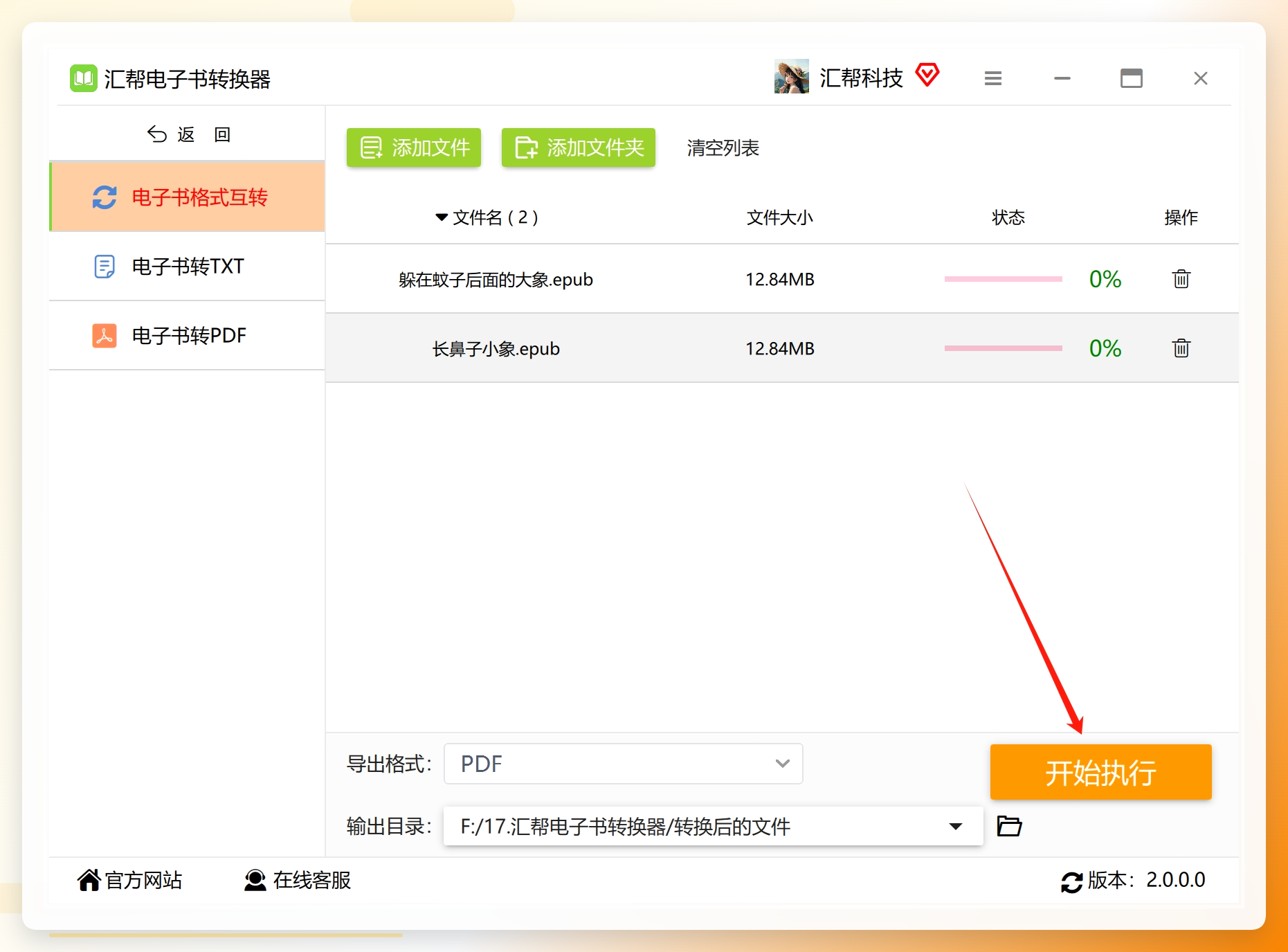Select the file row 躲在蚊子后面的大象.epub
The image size is (1288, 952).
782,279
